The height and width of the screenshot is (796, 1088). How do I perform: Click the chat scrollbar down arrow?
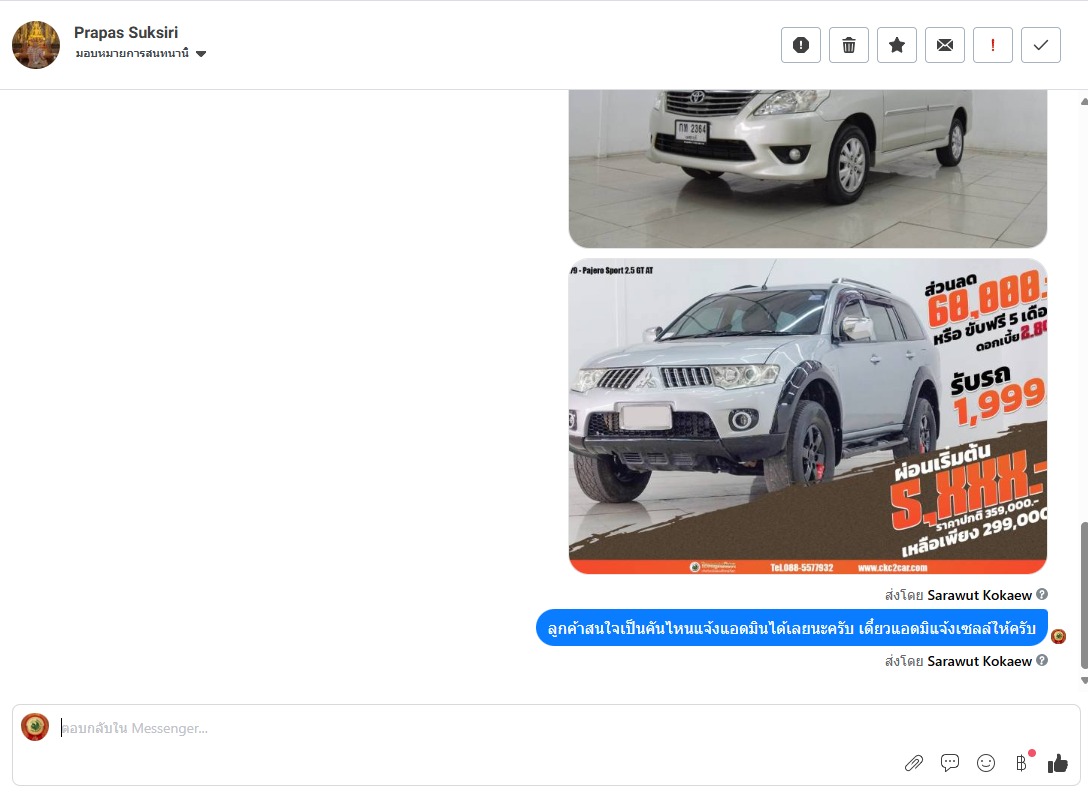(x=1083, y=680)
